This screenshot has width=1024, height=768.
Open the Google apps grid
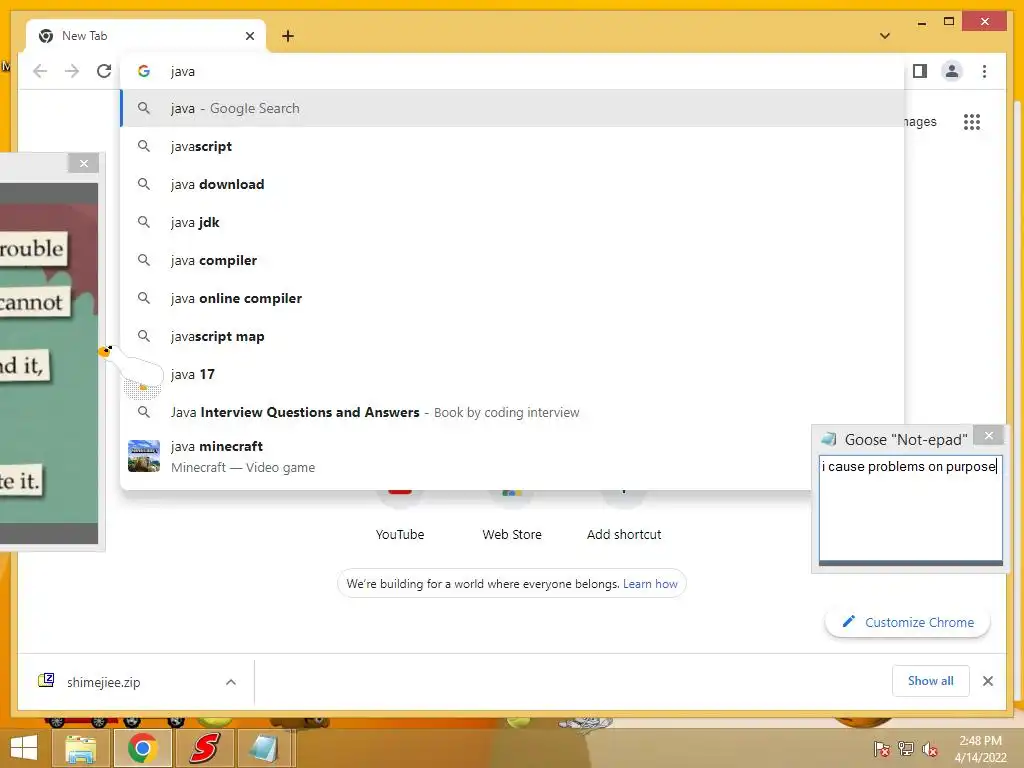pyautogui.click(x=971, y=121)
